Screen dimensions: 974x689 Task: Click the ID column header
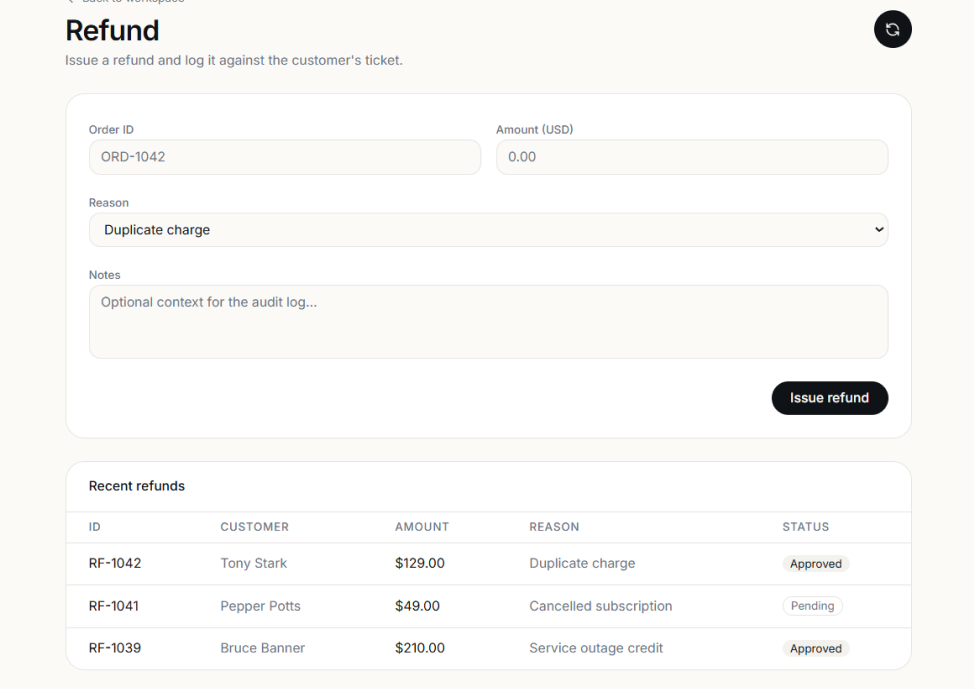coord(94,527)
